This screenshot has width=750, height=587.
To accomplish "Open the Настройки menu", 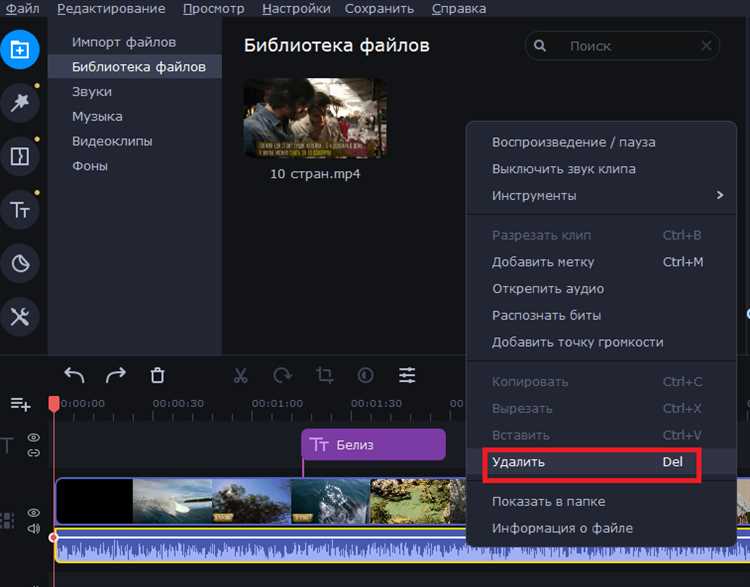I will tap(296, 9).
